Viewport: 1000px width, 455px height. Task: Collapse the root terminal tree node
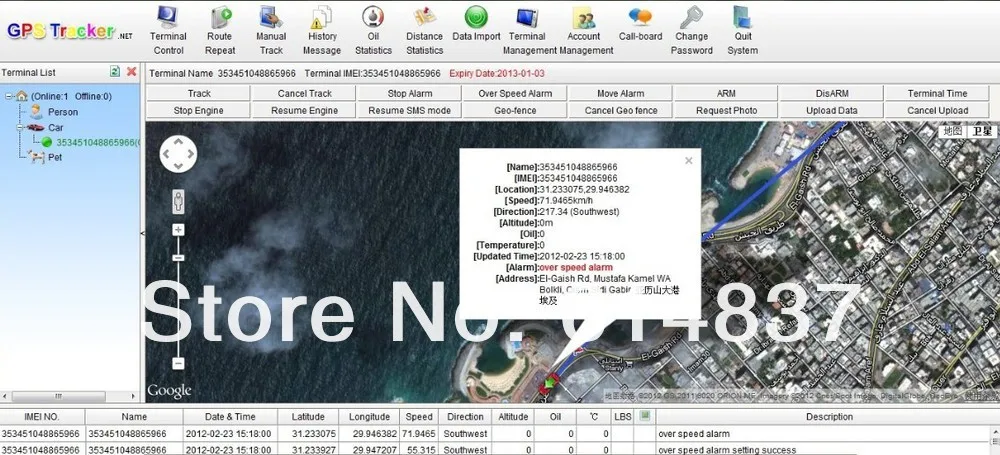[x=9, y=96]
